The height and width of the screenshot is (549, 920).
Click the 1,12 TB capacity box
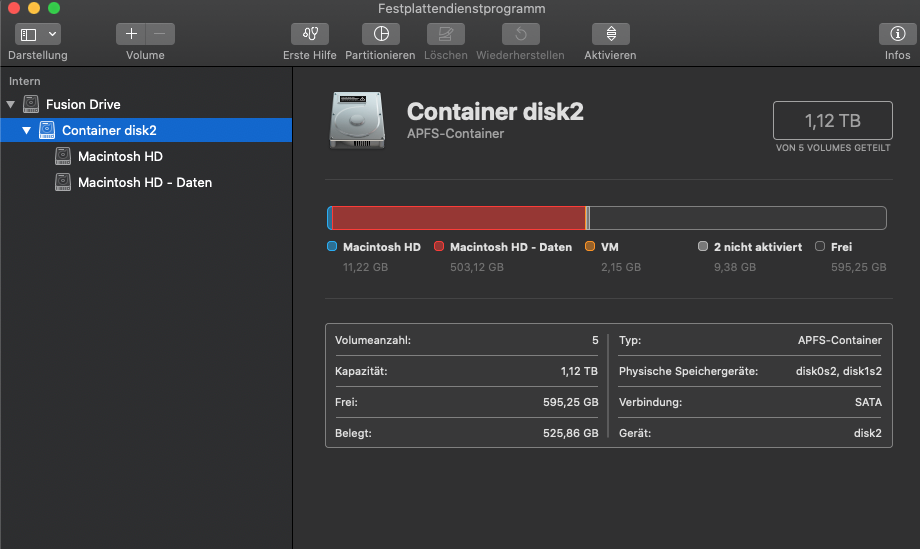832,121
